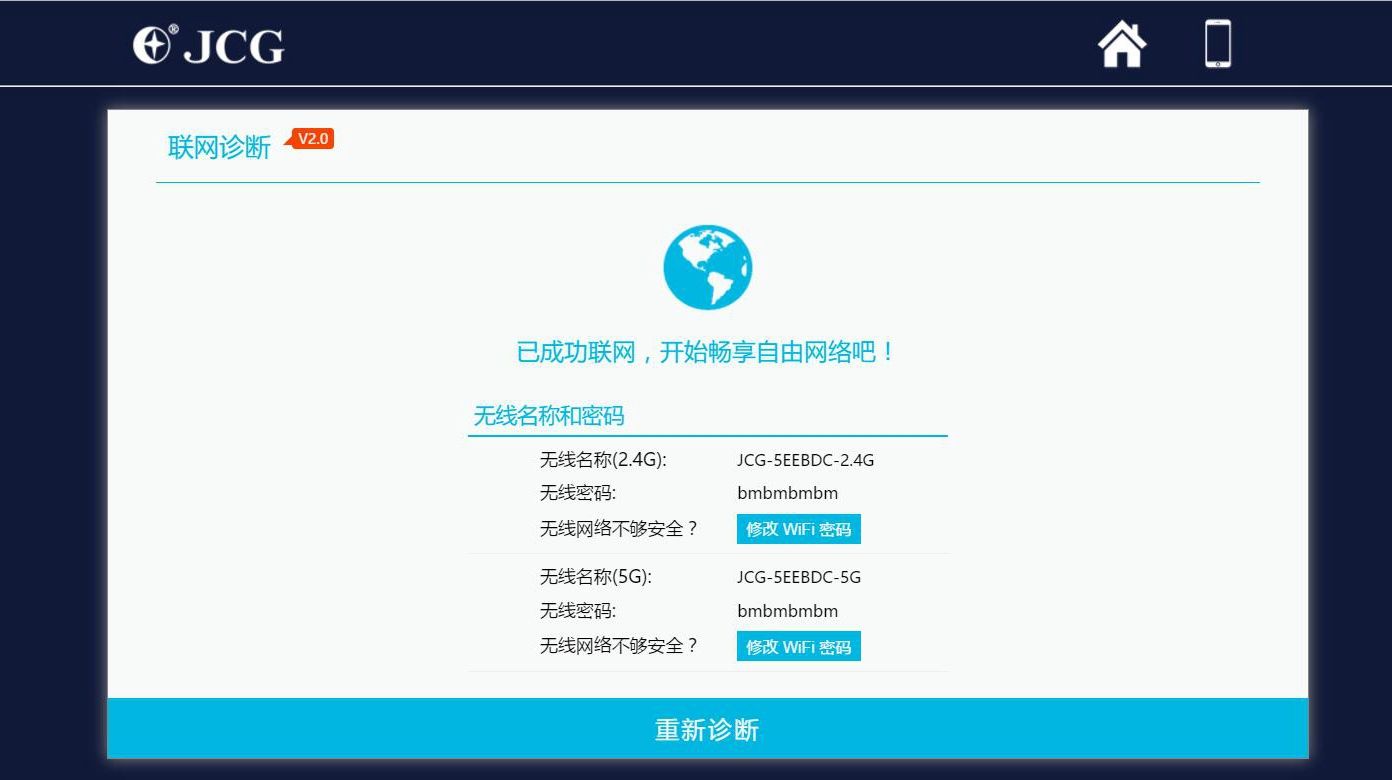Click the V2.0 version badge

tap(311, 139)
